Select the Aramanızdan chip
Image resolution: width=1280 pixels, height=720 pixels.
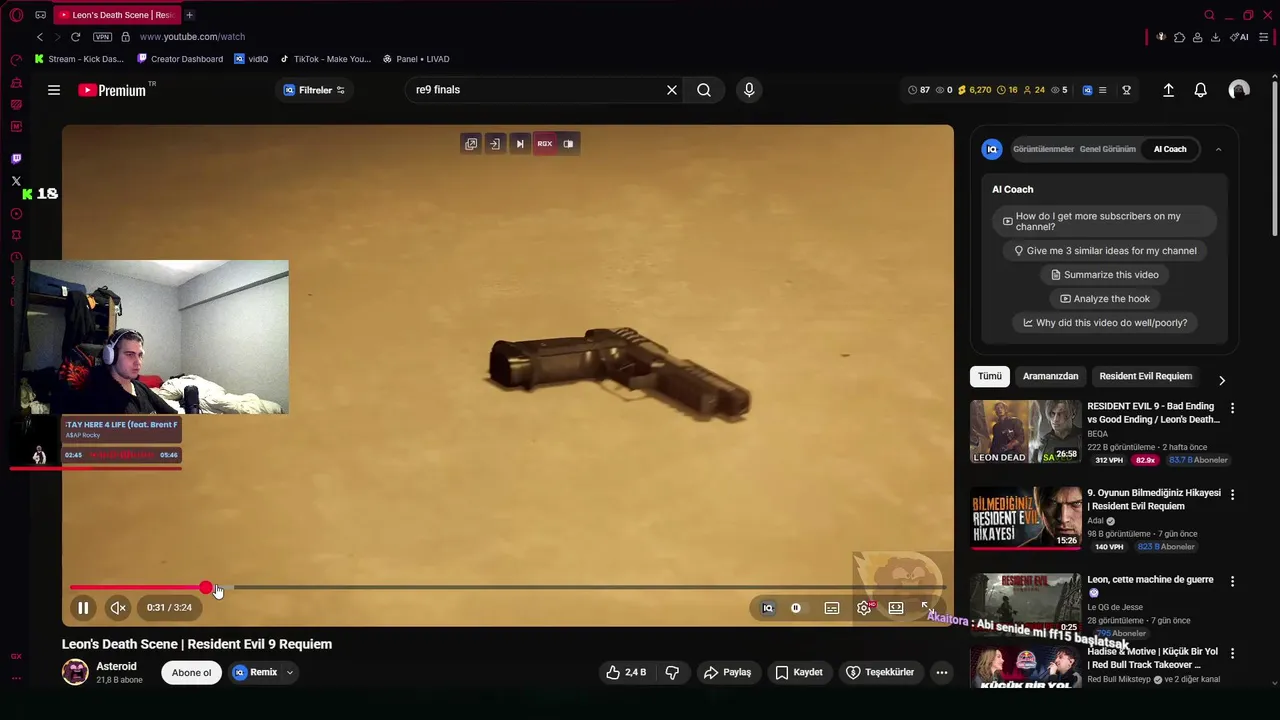pyautogui.click(x=1050, y=376)
